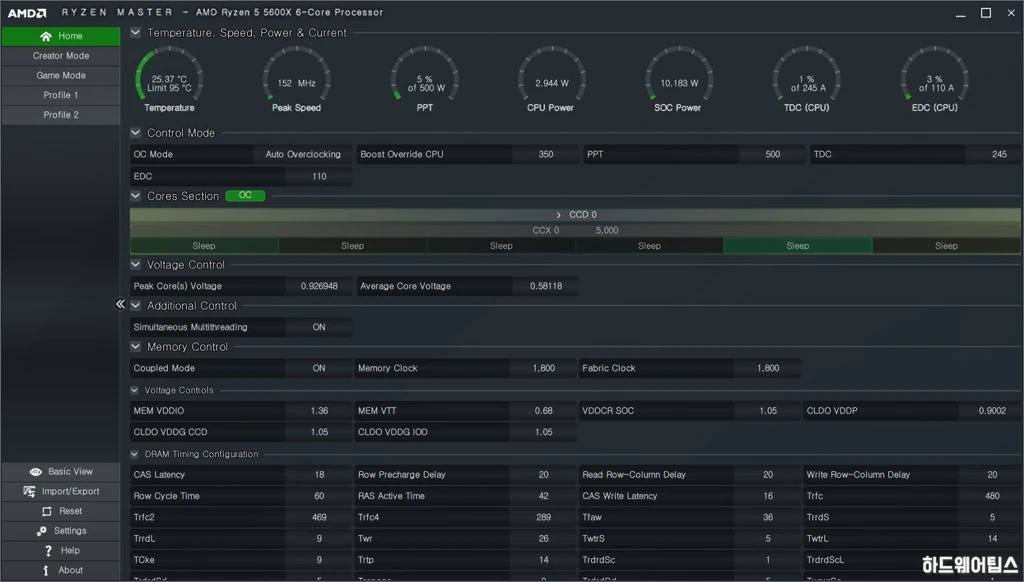The image size is (1024, 582).
Task: Collapse the Control Mode section
Action: click(135, 133)
